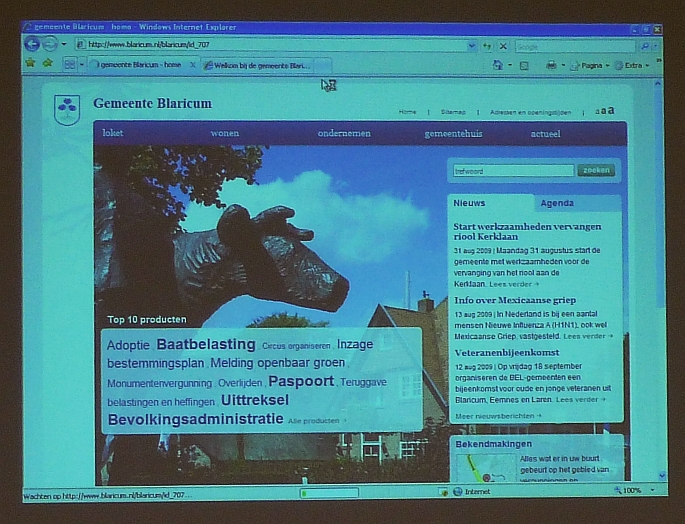
Task: Expand the address bar history dropdown
Action: coord(472,45)
